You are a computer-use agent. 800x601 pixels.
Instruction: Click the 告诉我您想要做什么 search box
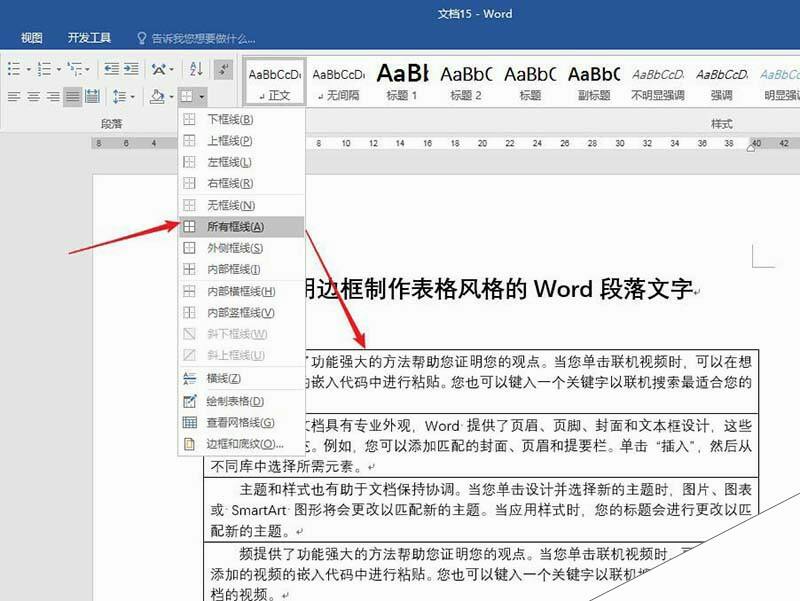pos(203,39)
